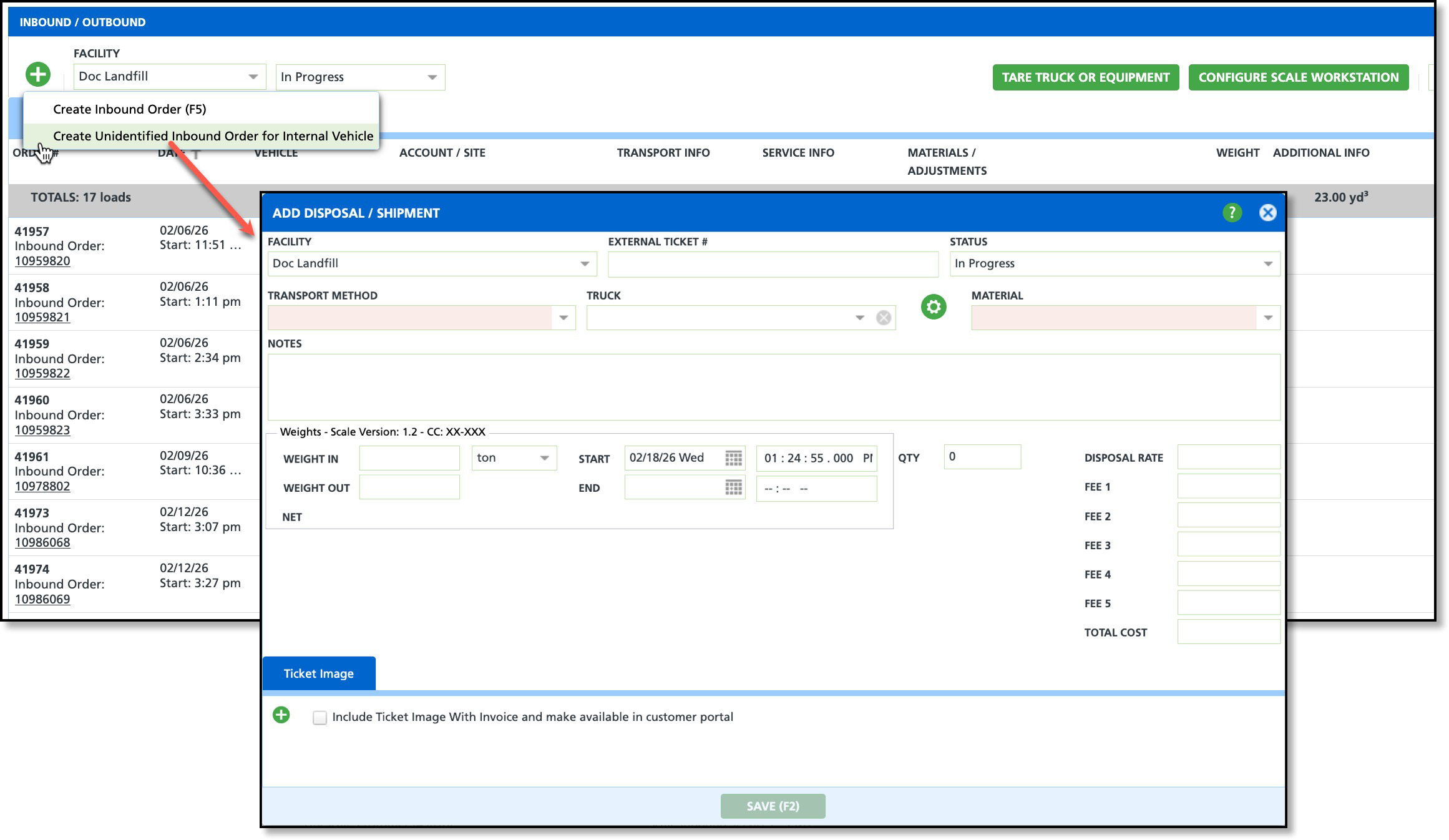The image size is (1449, 840).
Task: Expand the Material dropdown
Action: click(x=1267, y=318)
